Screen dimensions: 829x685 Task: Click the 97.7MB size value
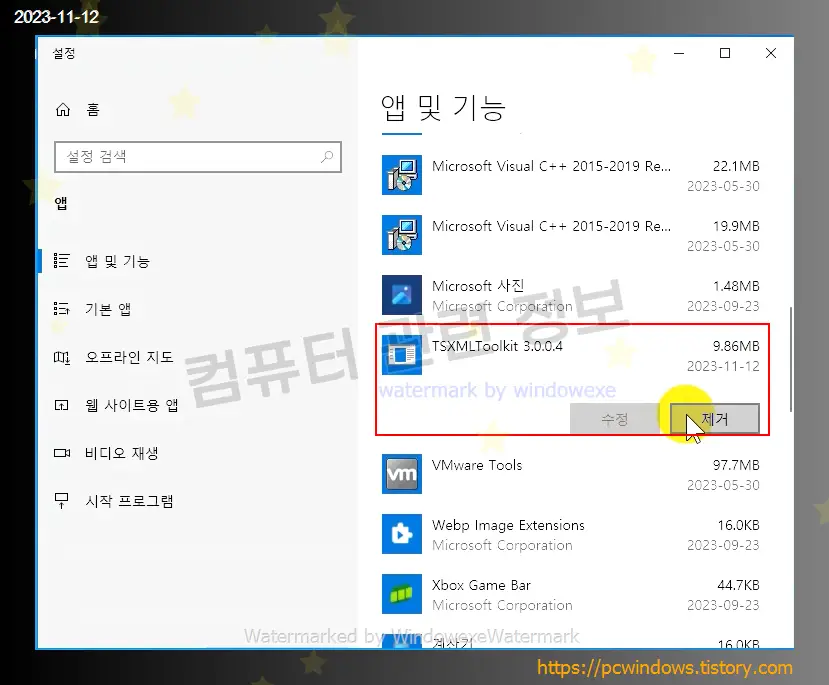coord(736,465)
